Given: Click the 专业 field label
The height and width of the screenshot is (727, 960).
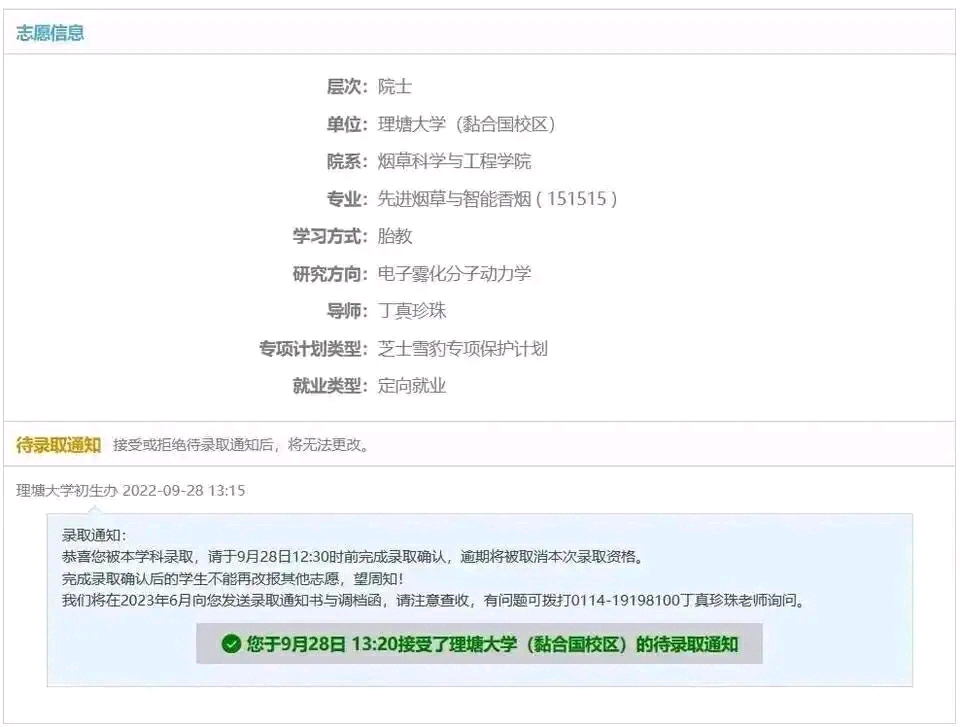Looking at the screenshot, I should [x=347, y=198].
